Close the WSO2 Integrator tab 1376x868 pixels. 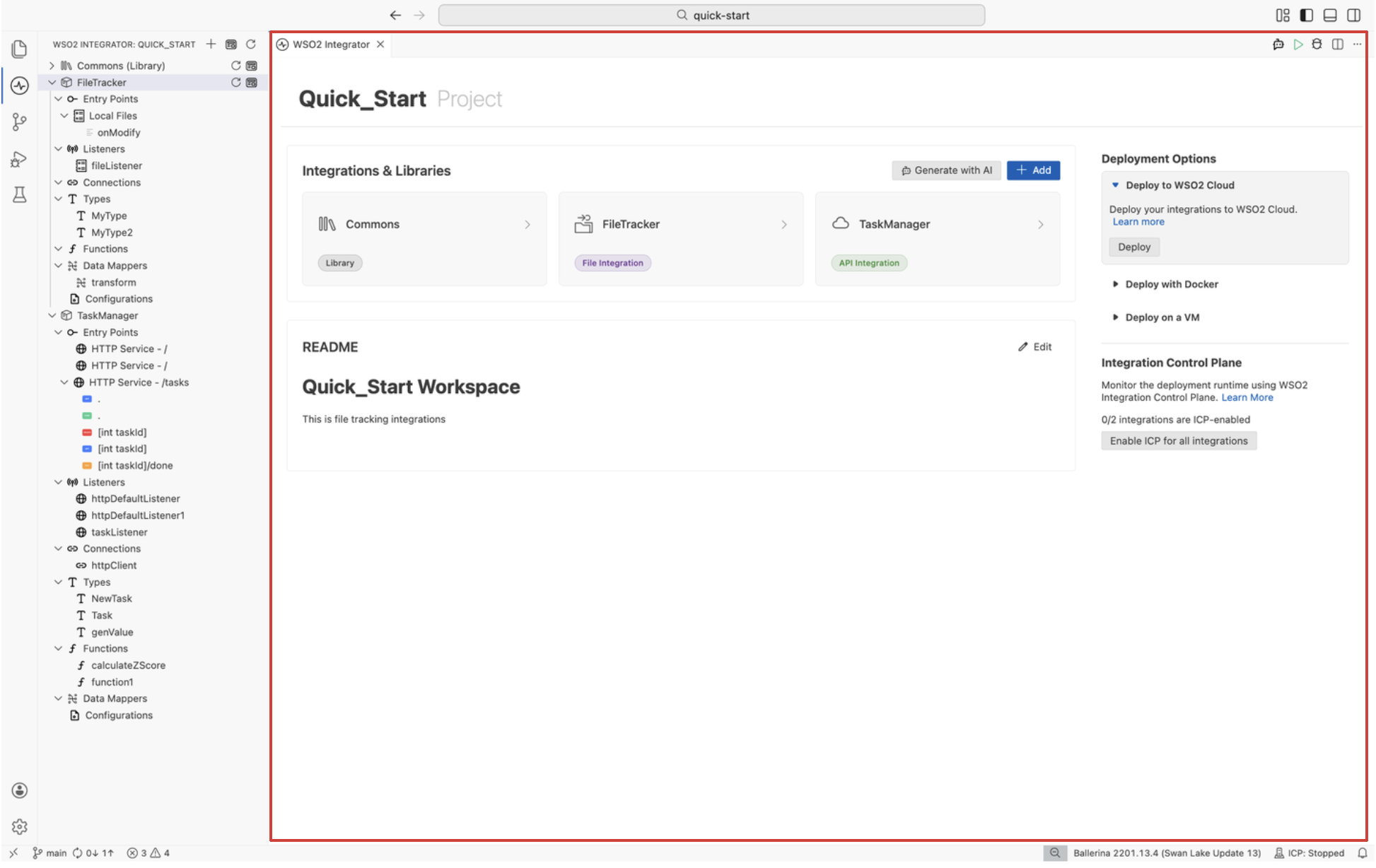tap(380, 44)
